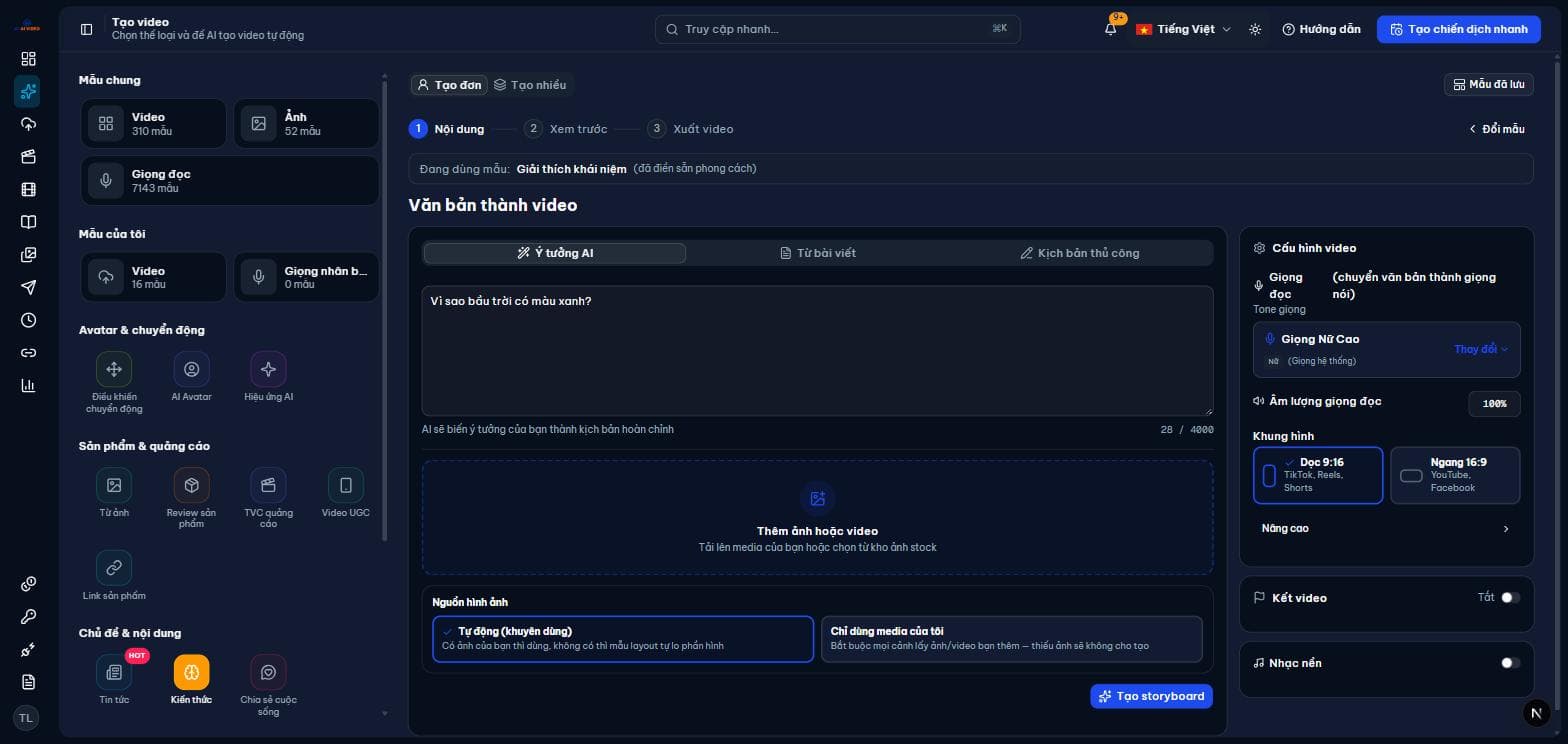Choose the Link sản phẩm icon
This screenshot has height=744, width=1568.
[x=114, y=568]
